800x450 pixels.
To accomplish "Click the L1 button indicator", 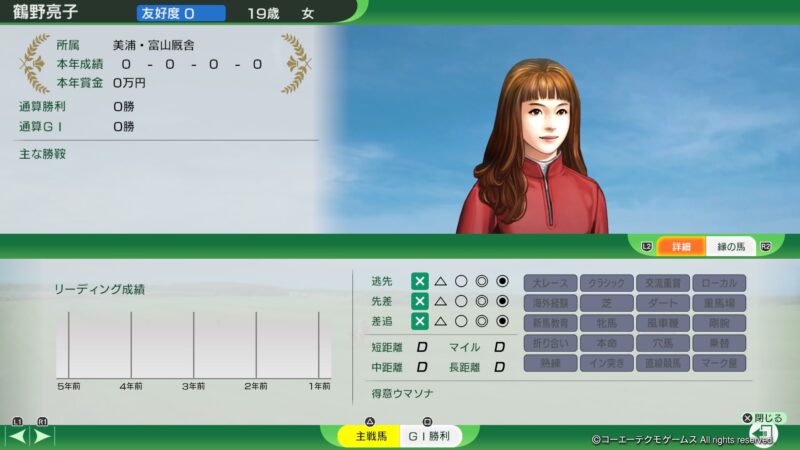I will coord(18,421).
